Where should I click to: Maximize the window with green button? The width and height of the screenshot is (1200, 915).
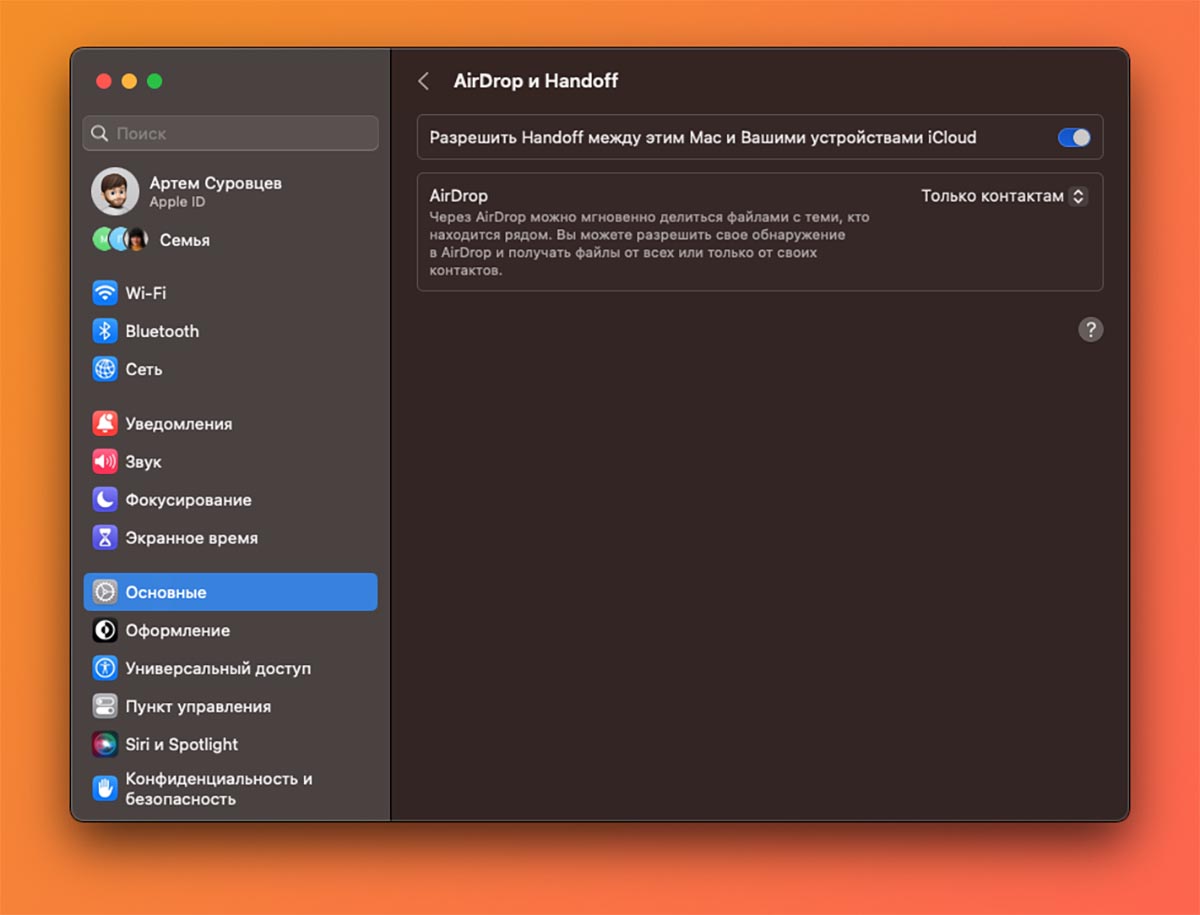pyautogui.click(x=154, y=81)
